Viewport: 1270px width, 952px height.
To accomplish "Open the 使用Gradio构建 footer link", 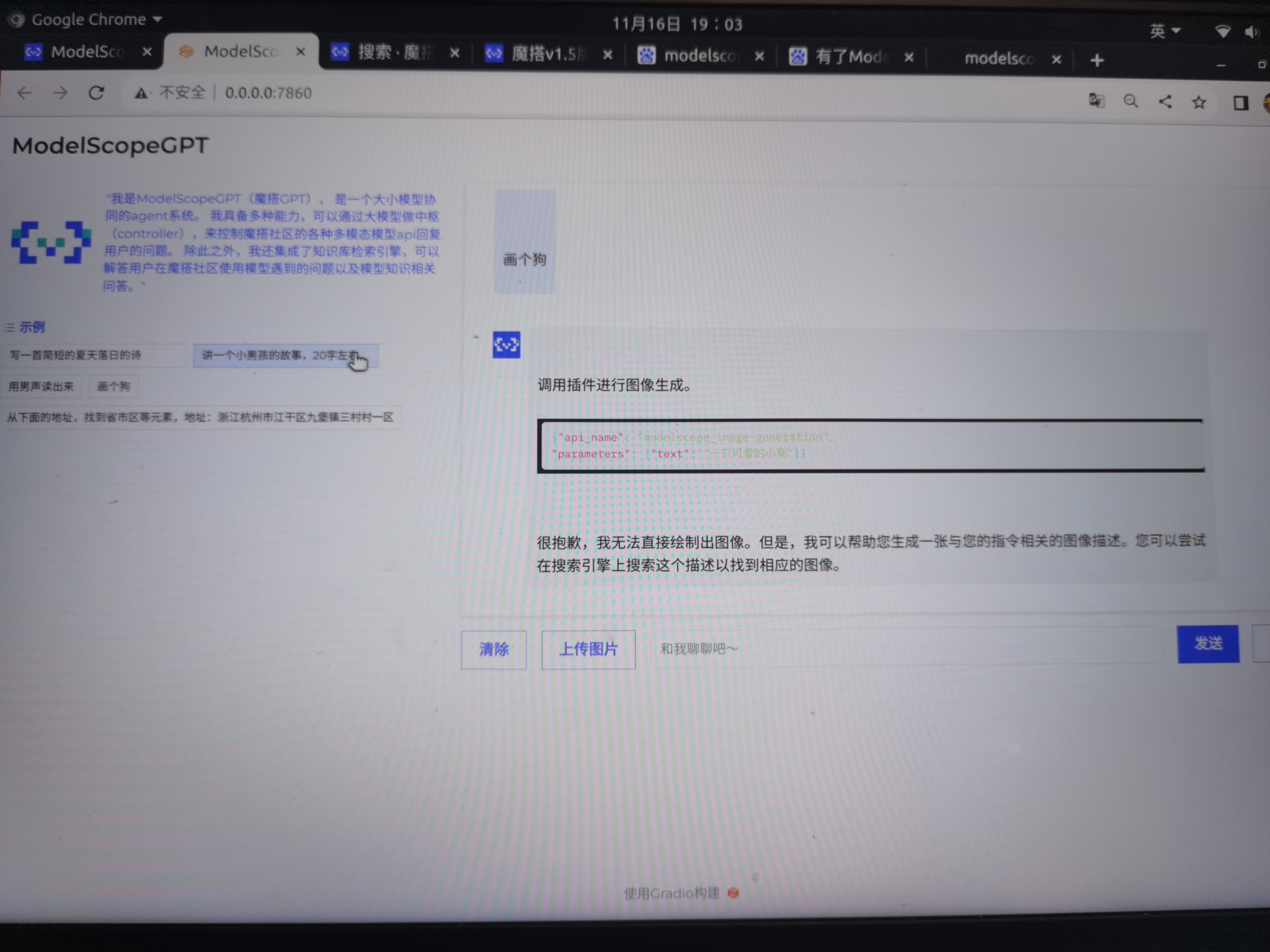I will click(681, 893).
